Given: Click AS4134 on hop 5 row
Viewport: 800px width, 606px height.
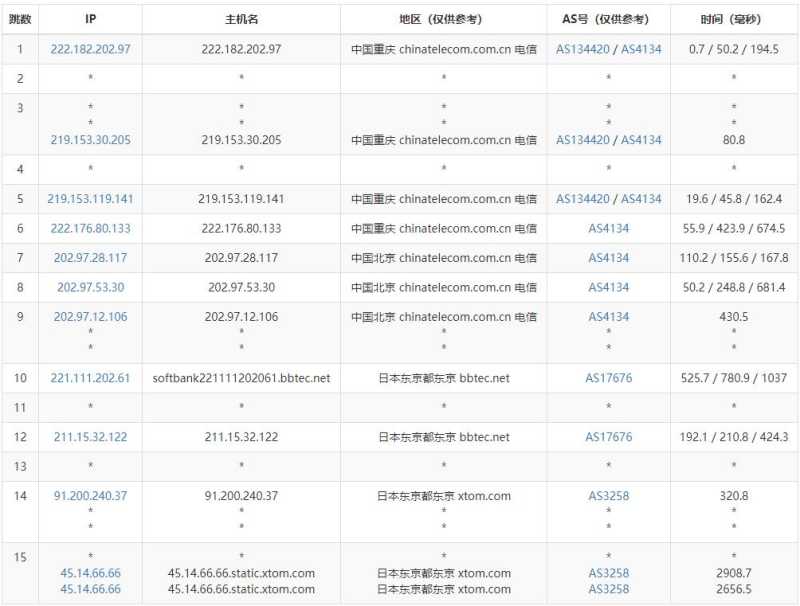Looking at the screenshot, I should (642, 199).
